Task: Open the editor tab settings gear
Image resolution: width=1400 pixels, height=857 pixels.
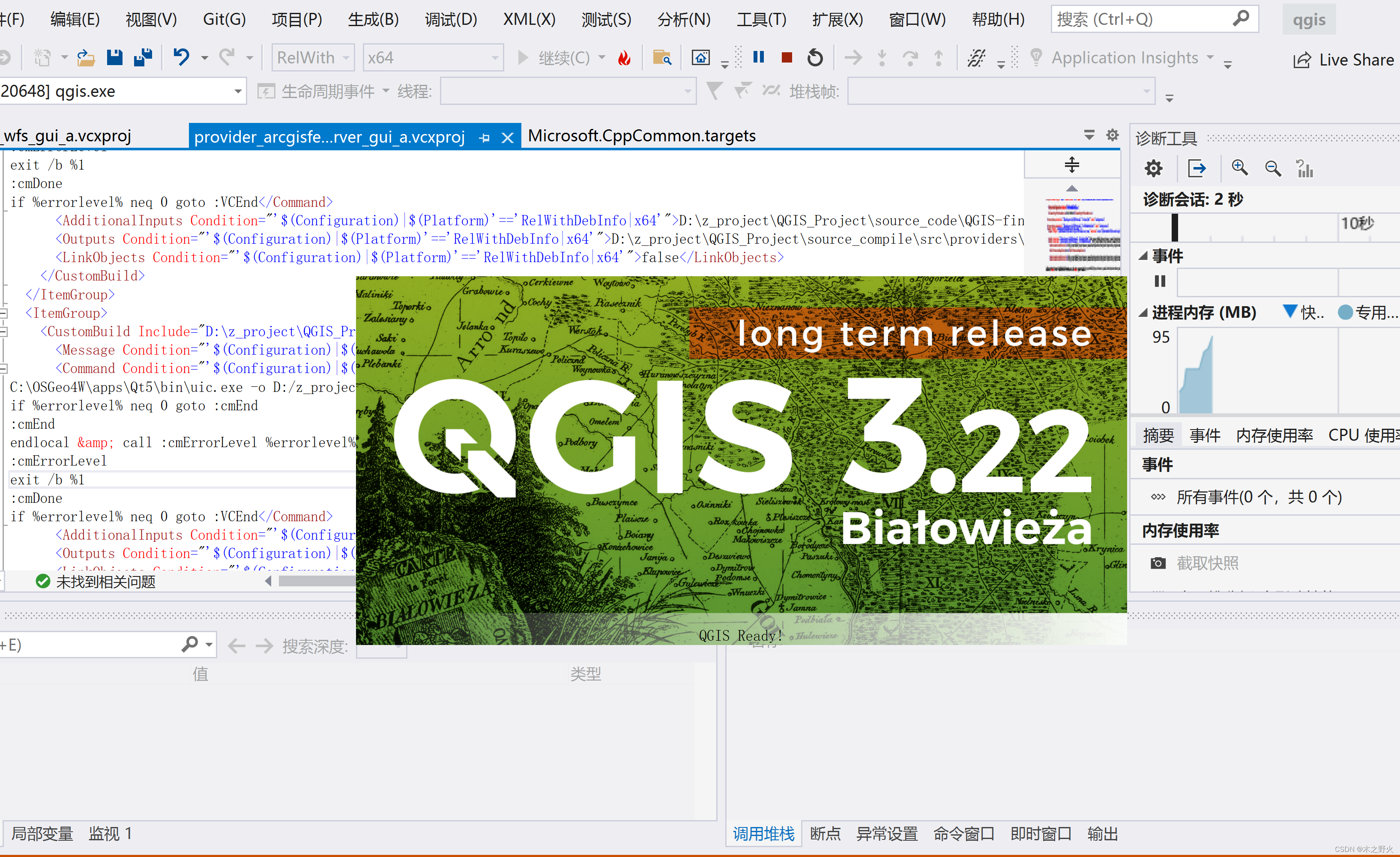Action: pyautogui.click(x=1113, y=135)
